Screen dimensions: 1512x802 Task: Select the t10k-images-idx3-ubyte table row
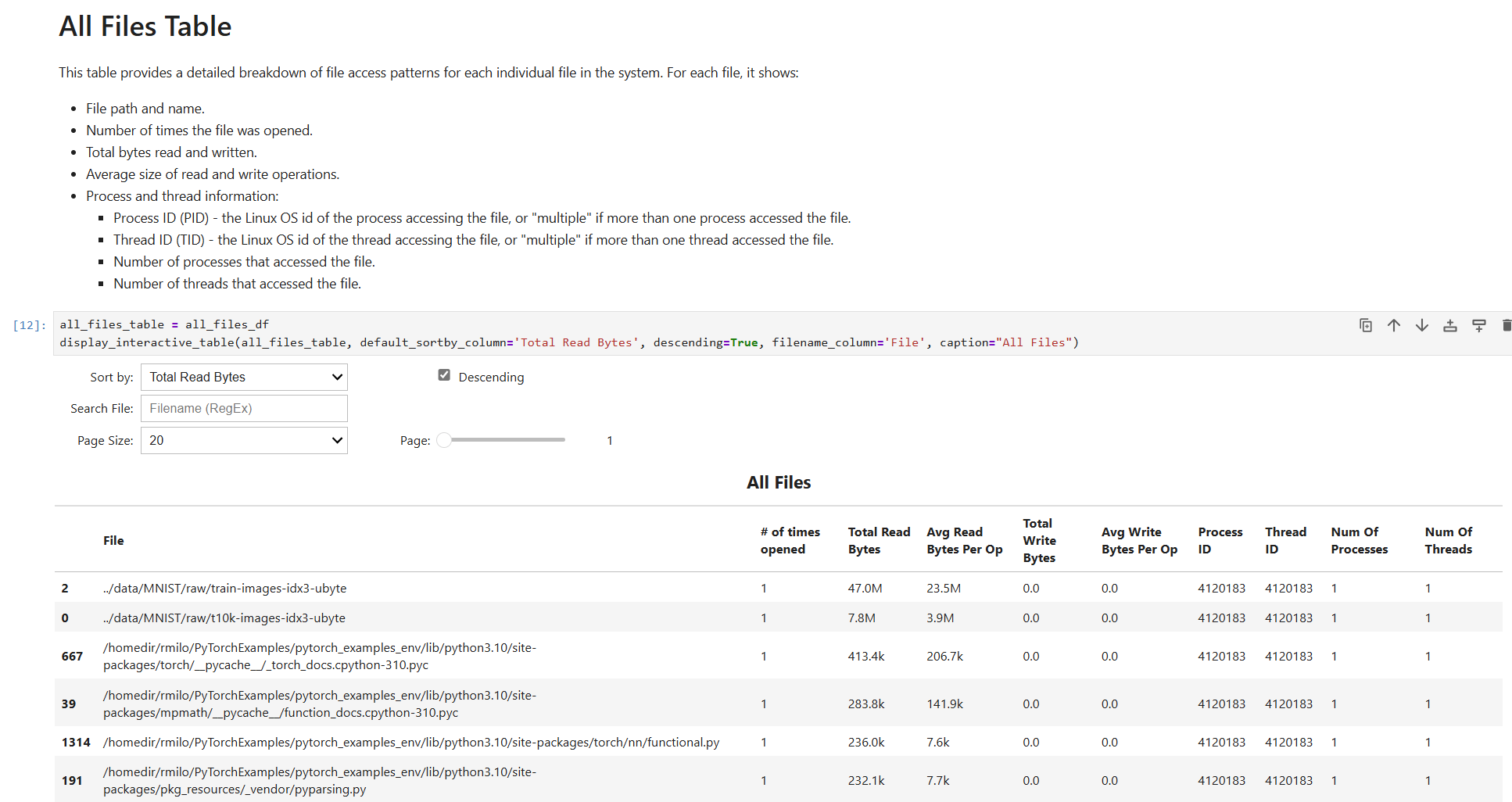(222, 618)
